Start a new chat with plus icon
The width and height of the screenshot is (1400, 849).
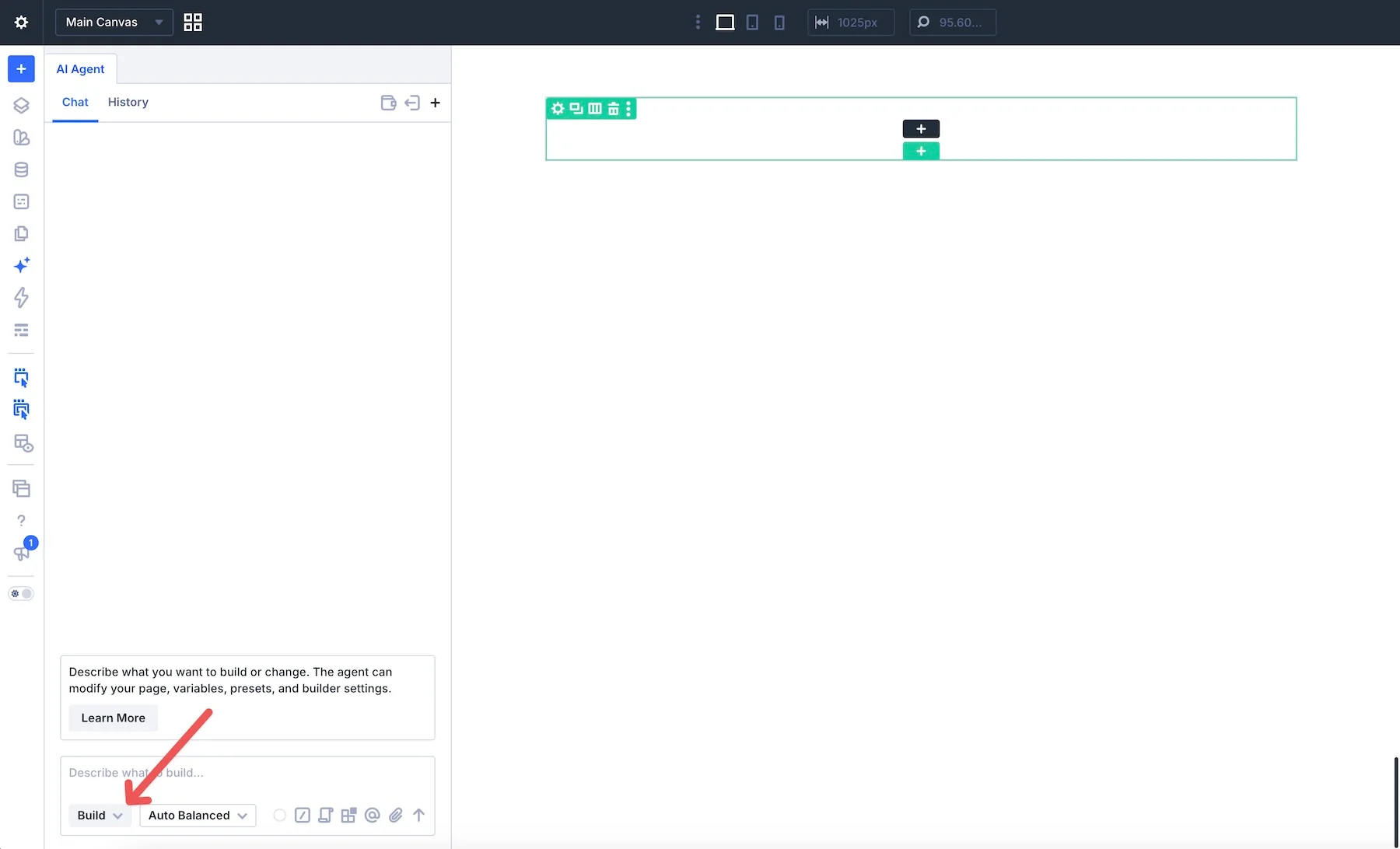(436, 103)
